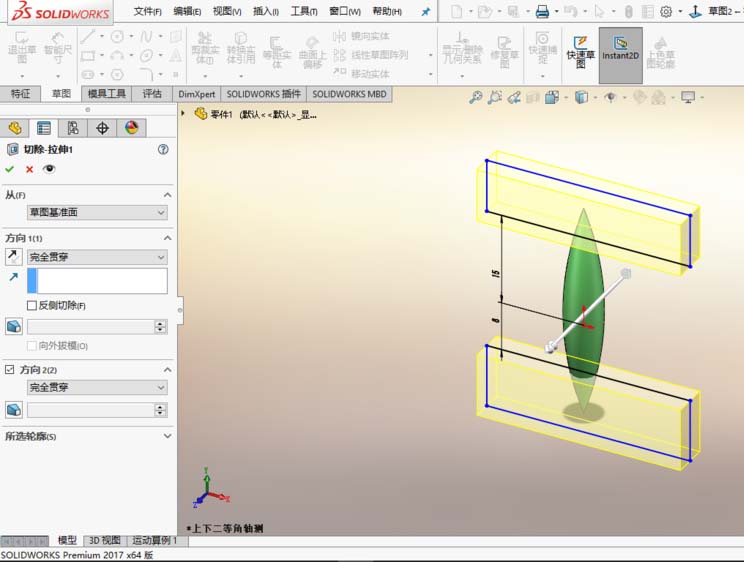Switch to 特征 command tab
Image resolution: width=744 pixels, height=562 pixels.
click(20, 94)
